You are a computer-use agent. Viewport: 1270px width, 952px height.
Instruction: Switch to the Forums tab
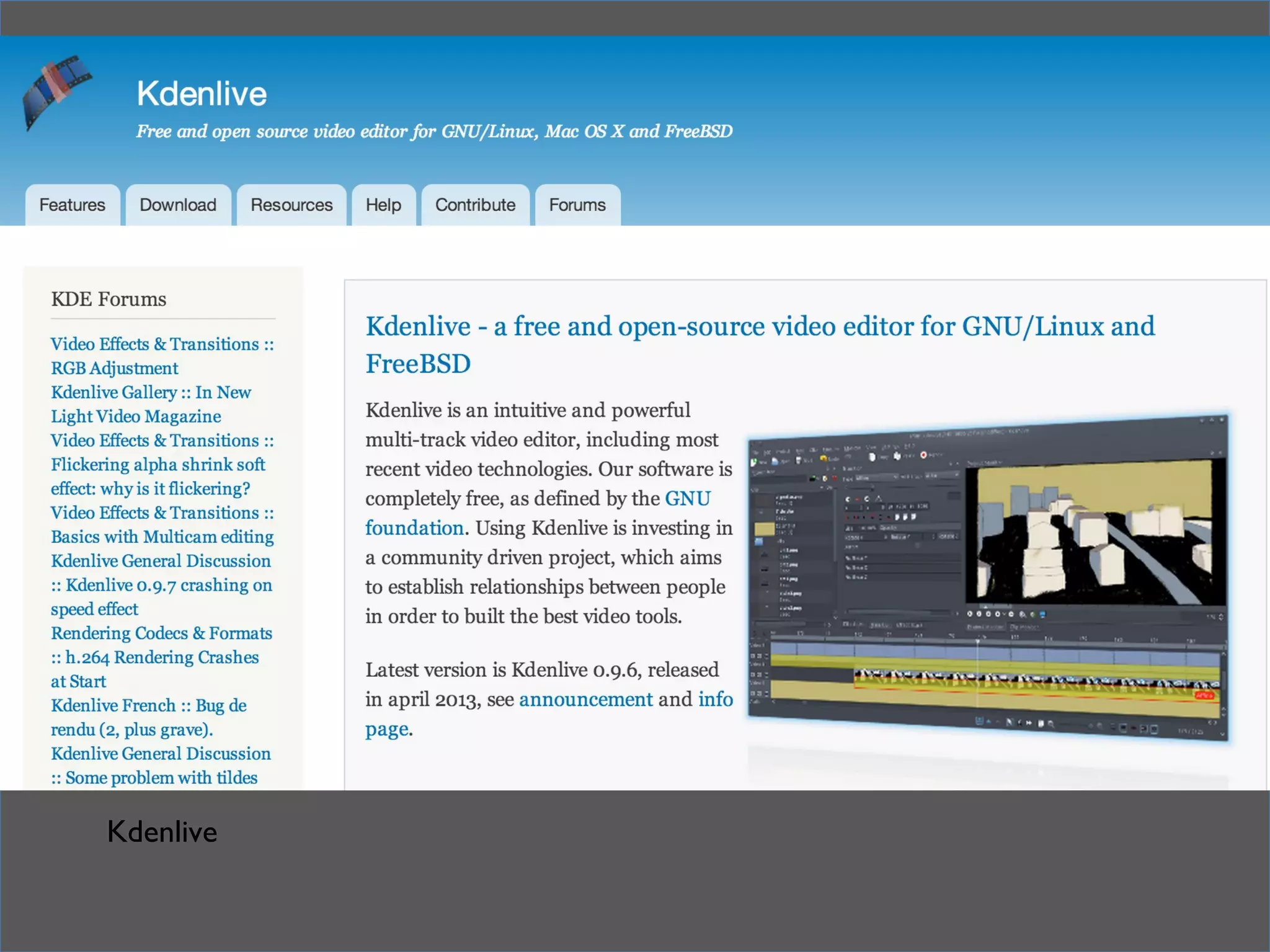[577, 205]
